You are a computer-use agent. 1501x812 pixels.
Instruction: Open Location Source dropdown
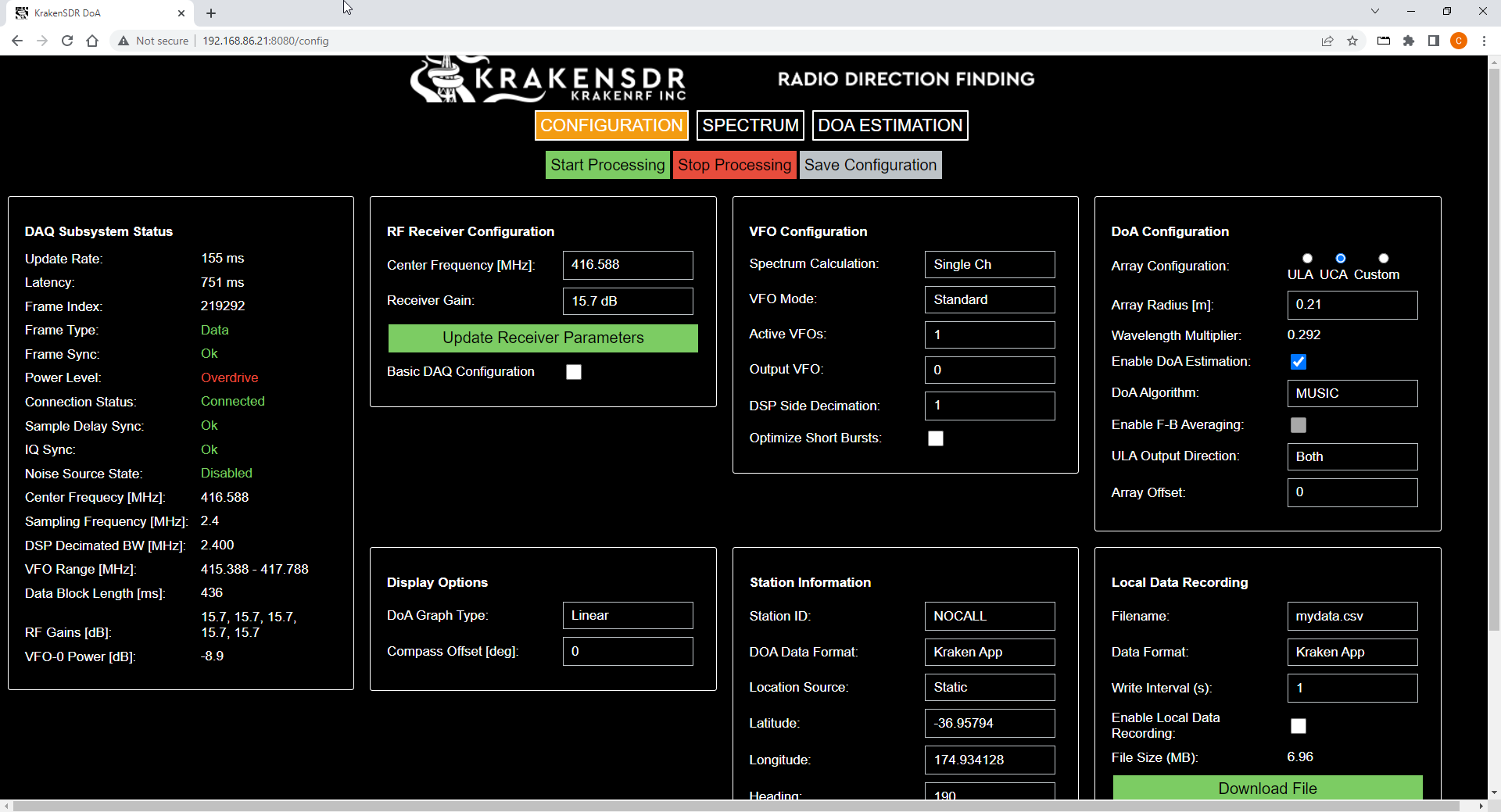point(990,687)
